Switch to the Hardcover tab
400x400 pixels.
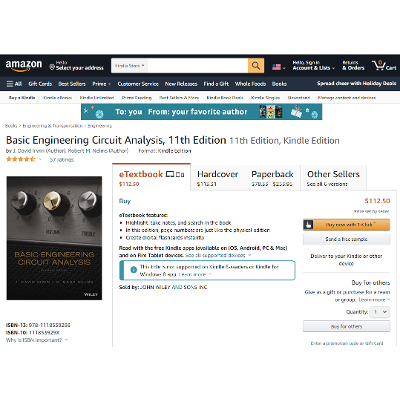[x=218, y=178]
